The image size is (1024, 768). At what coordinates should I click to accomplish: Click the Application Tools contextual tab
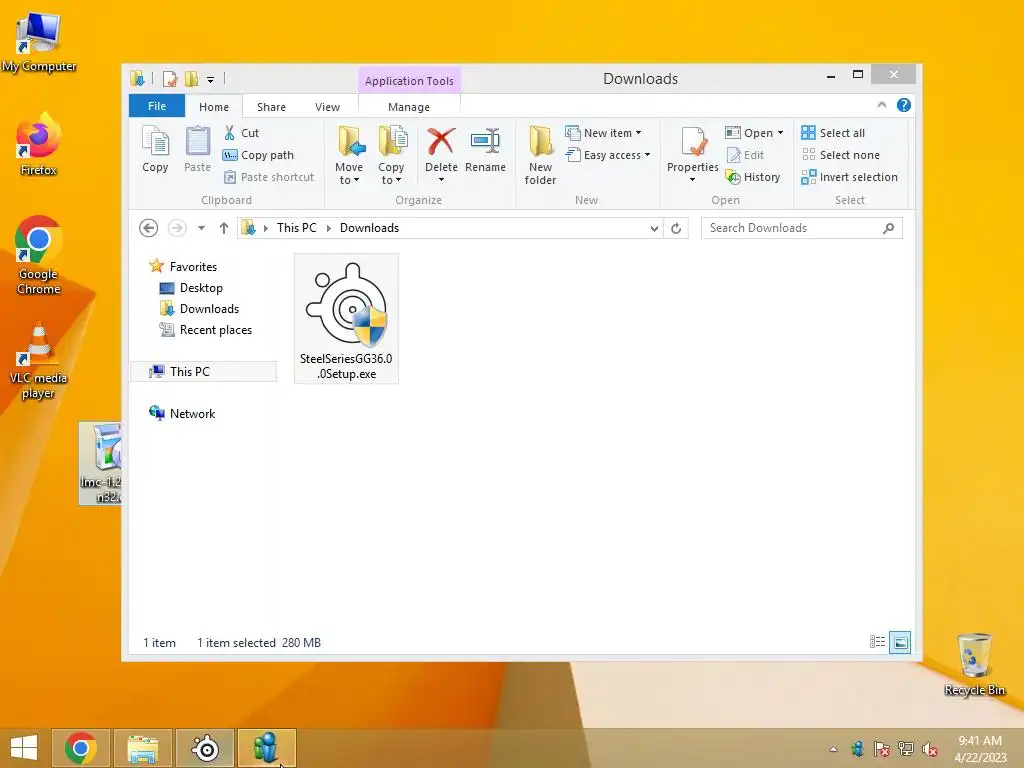[x=409, y=80]
